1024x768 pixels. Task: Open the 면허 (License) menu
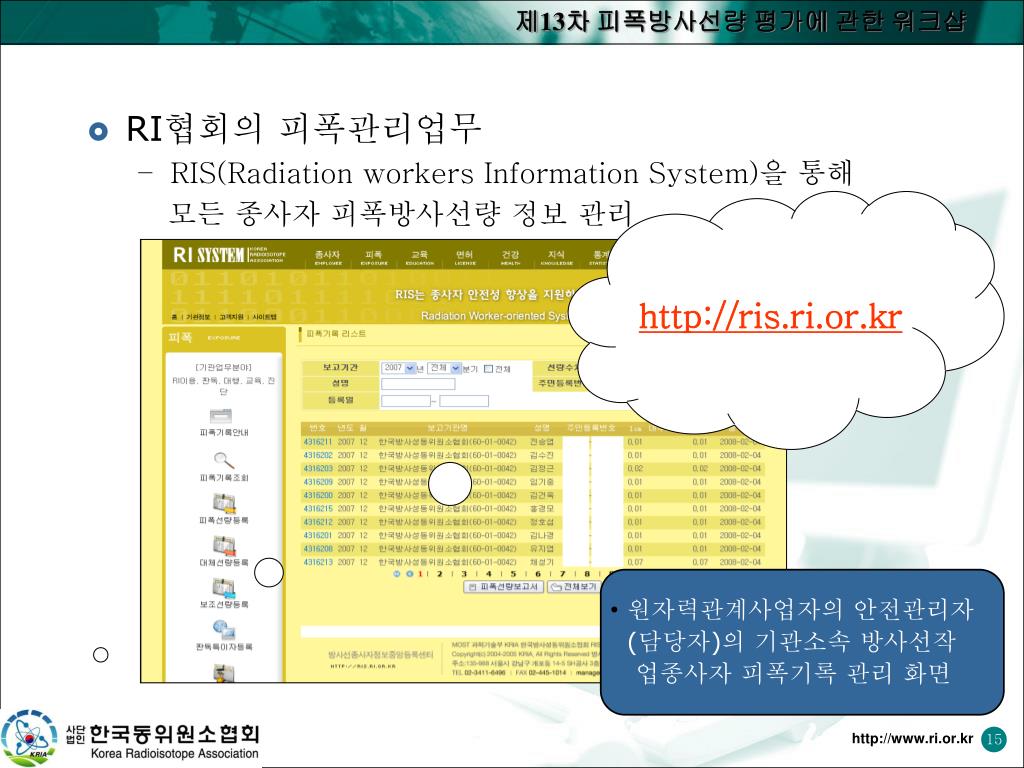tap(464, 257)
